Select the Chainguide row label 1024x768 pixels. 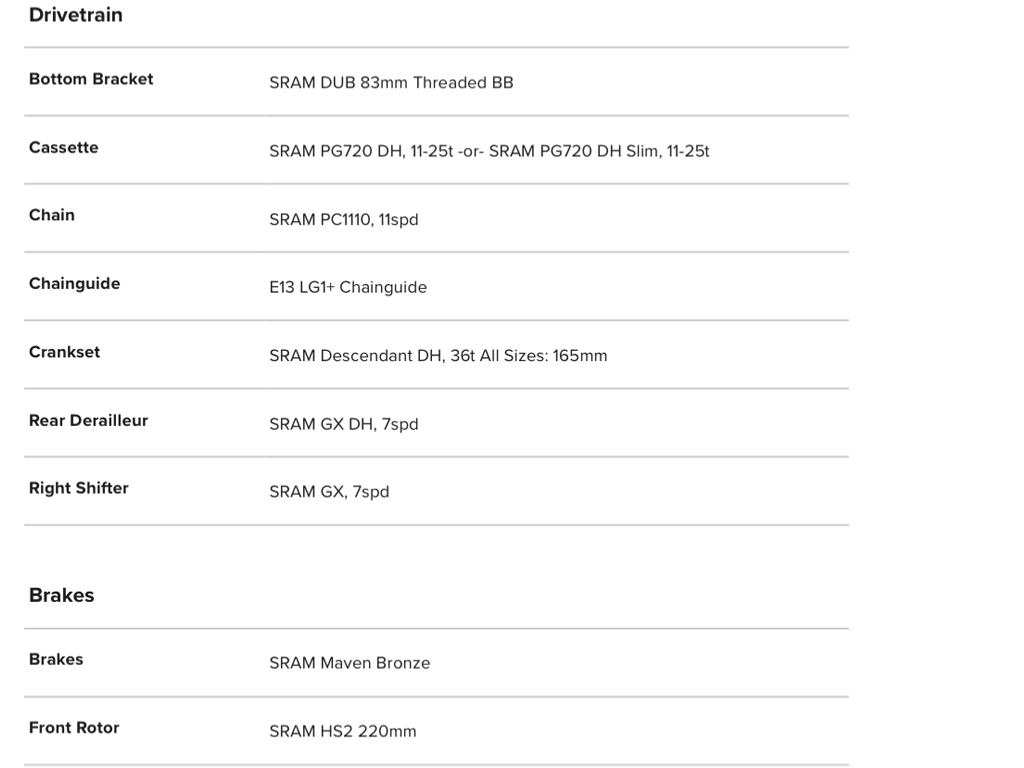tap(74, 284)
